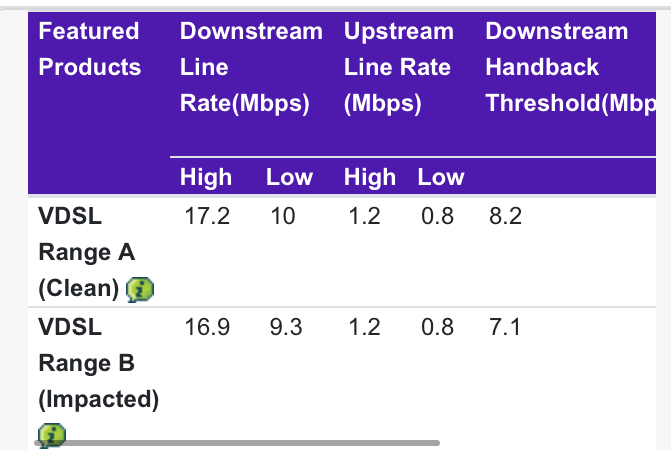The height and width of the screenshot is (450, 671).
Task: Select the High sub-header under Upstream Line Rate
Action: (x=370, y=178)
